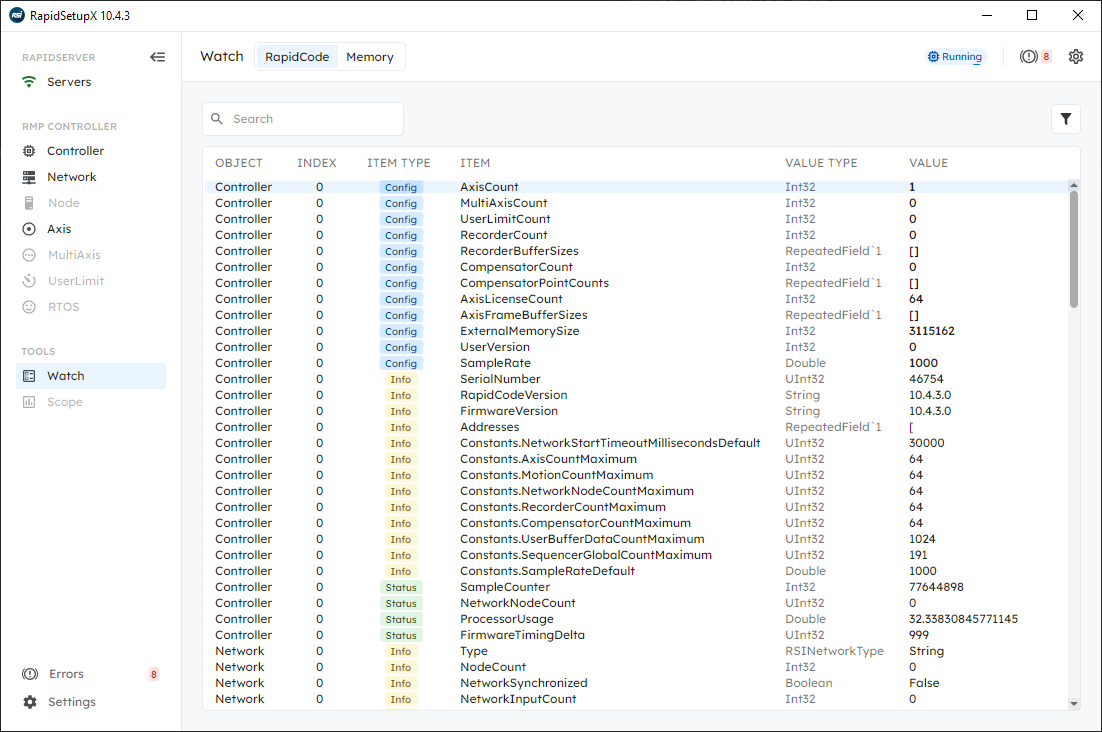The height and width of the screenshot is (732, 1102).
Task: Select the AxisLicenseCount item
Action: (x=511, y=299)
